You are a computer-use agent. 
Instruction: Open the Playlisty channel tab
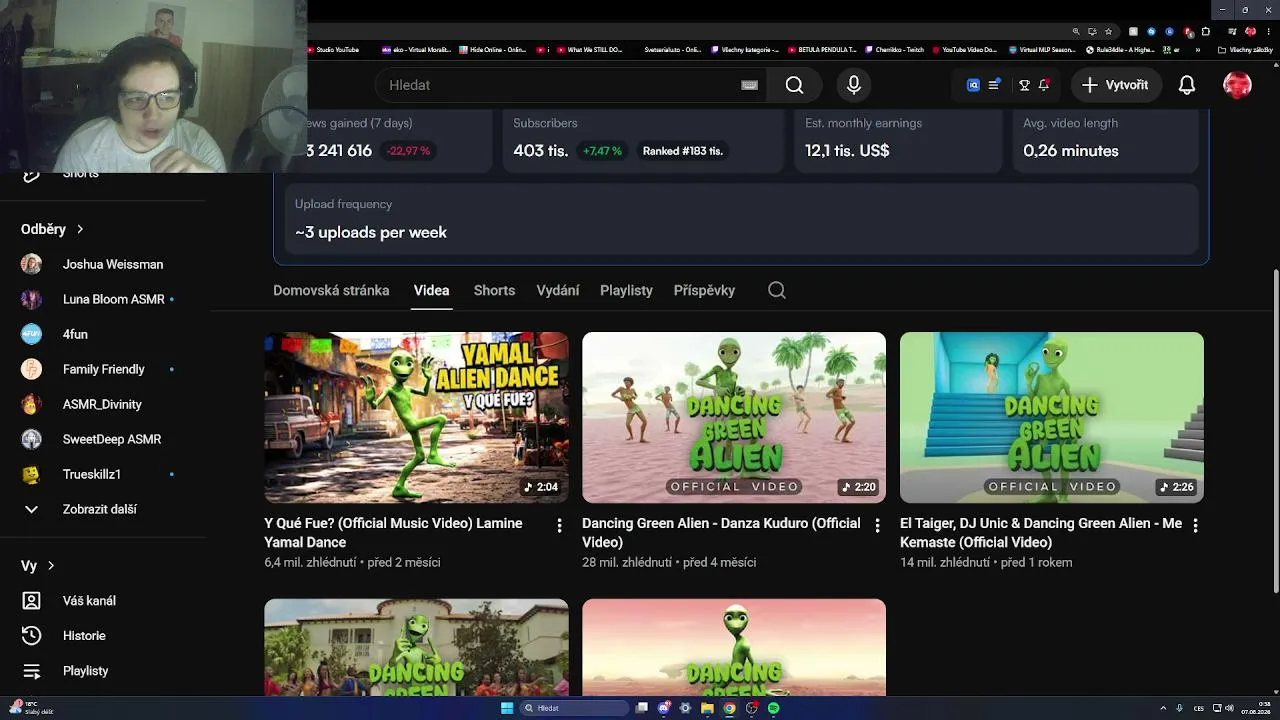(626, 290)
